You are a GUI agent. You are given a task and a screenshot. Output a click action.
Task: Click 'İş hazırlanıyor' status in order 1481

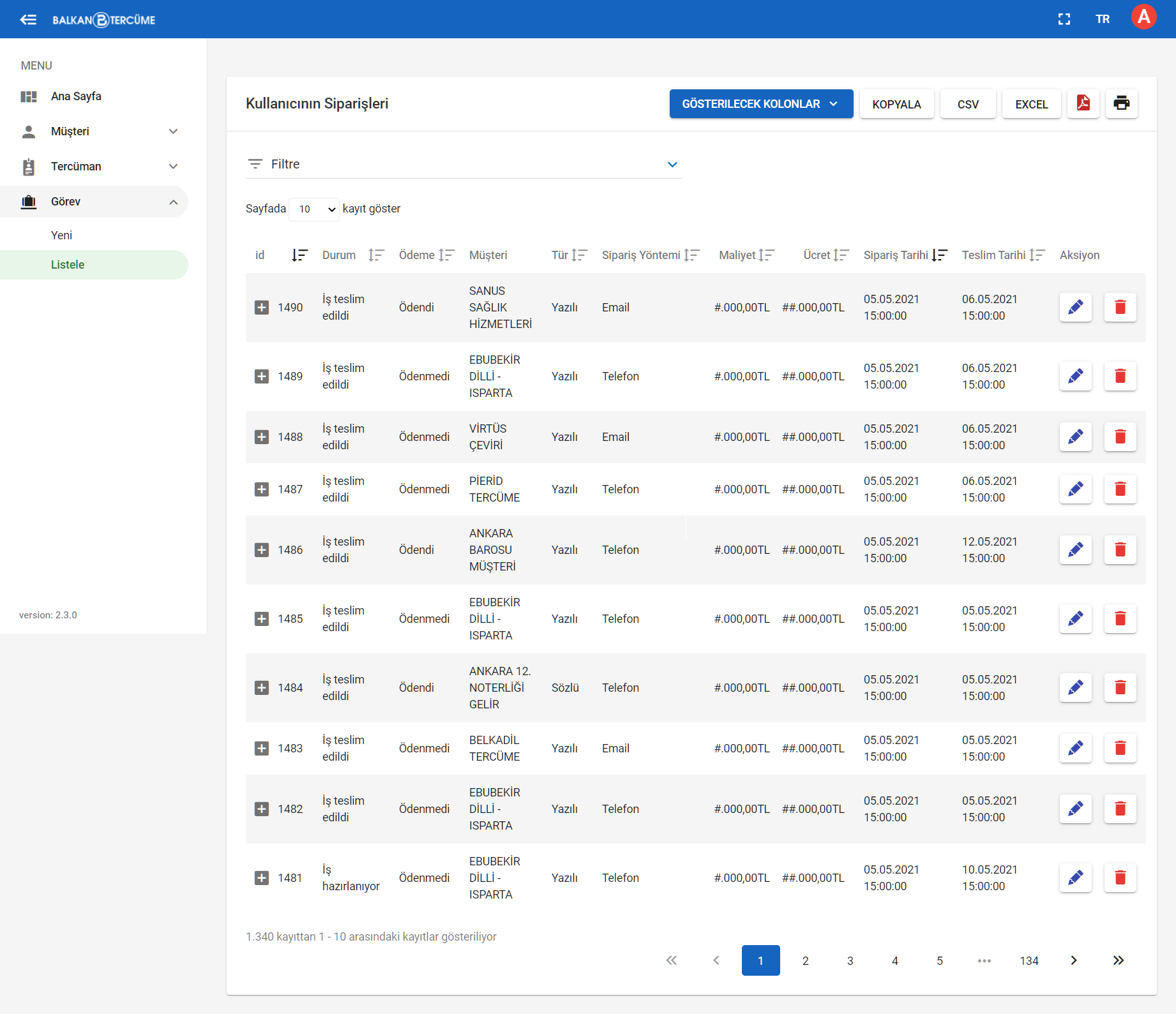point(351,878)
